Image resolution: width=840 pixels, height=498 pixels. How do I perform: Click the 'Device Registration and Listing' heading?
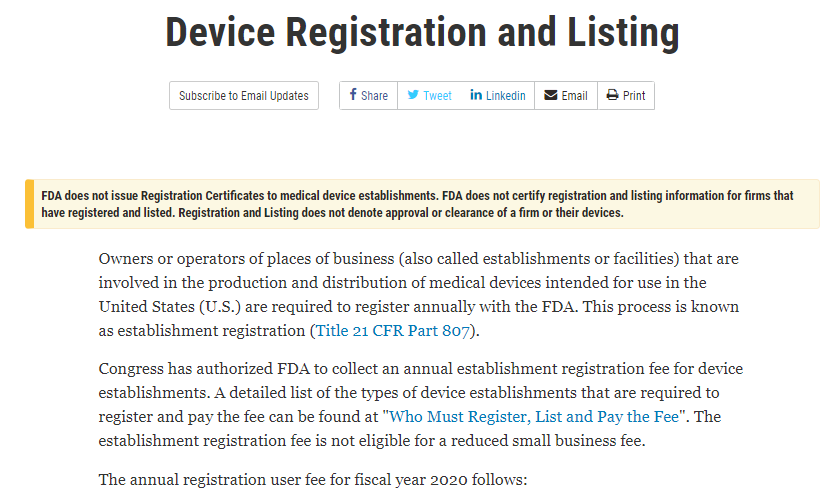422,33
